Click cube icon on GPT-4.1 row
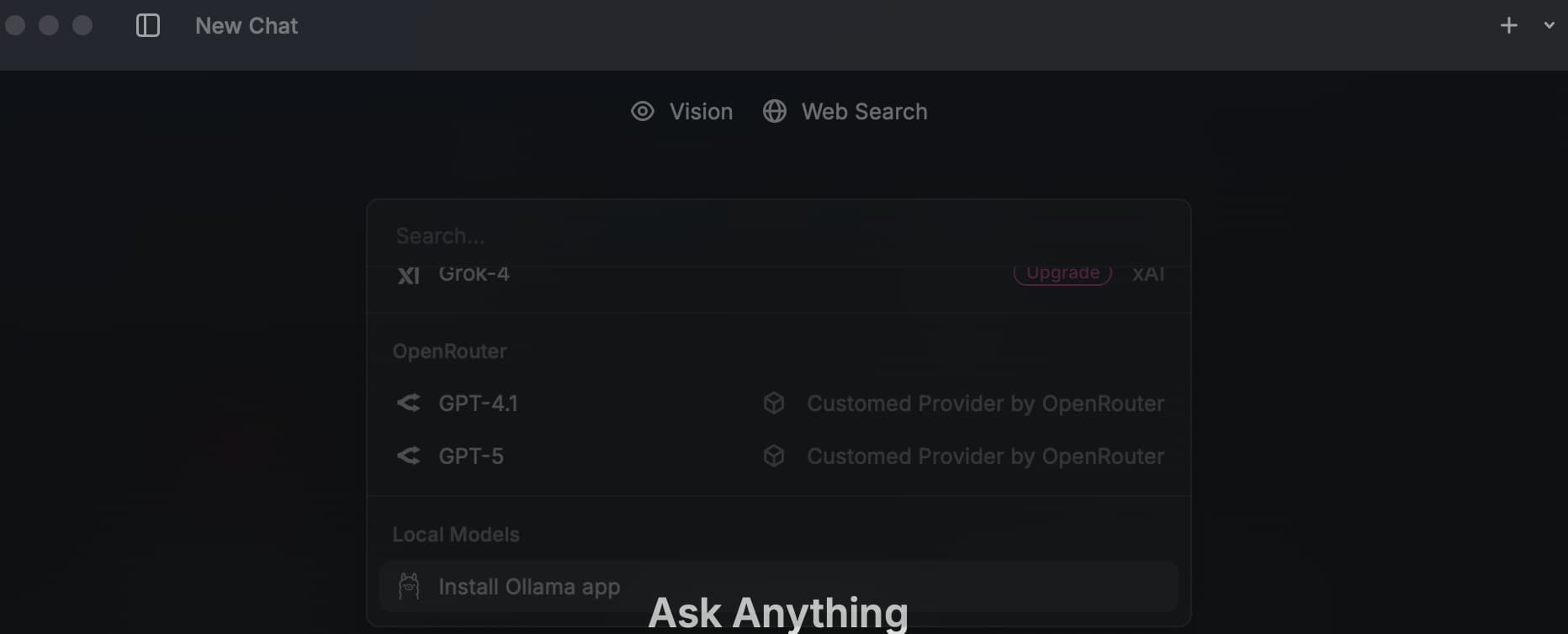1568x634 pixels. [x=774, y=404]
